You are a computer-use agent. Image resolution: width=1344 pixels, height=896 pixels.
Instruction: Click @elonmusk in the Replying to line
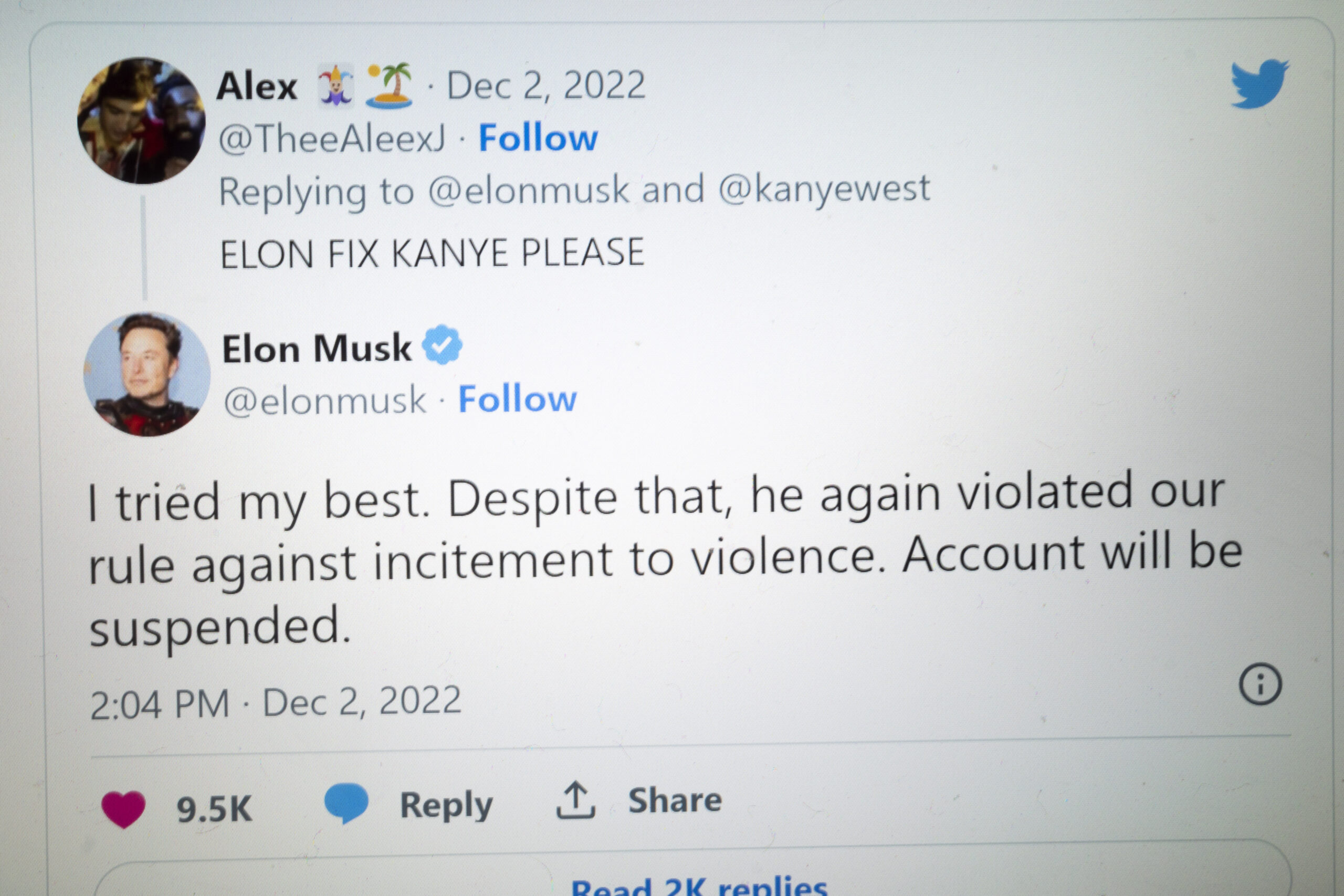529,191
